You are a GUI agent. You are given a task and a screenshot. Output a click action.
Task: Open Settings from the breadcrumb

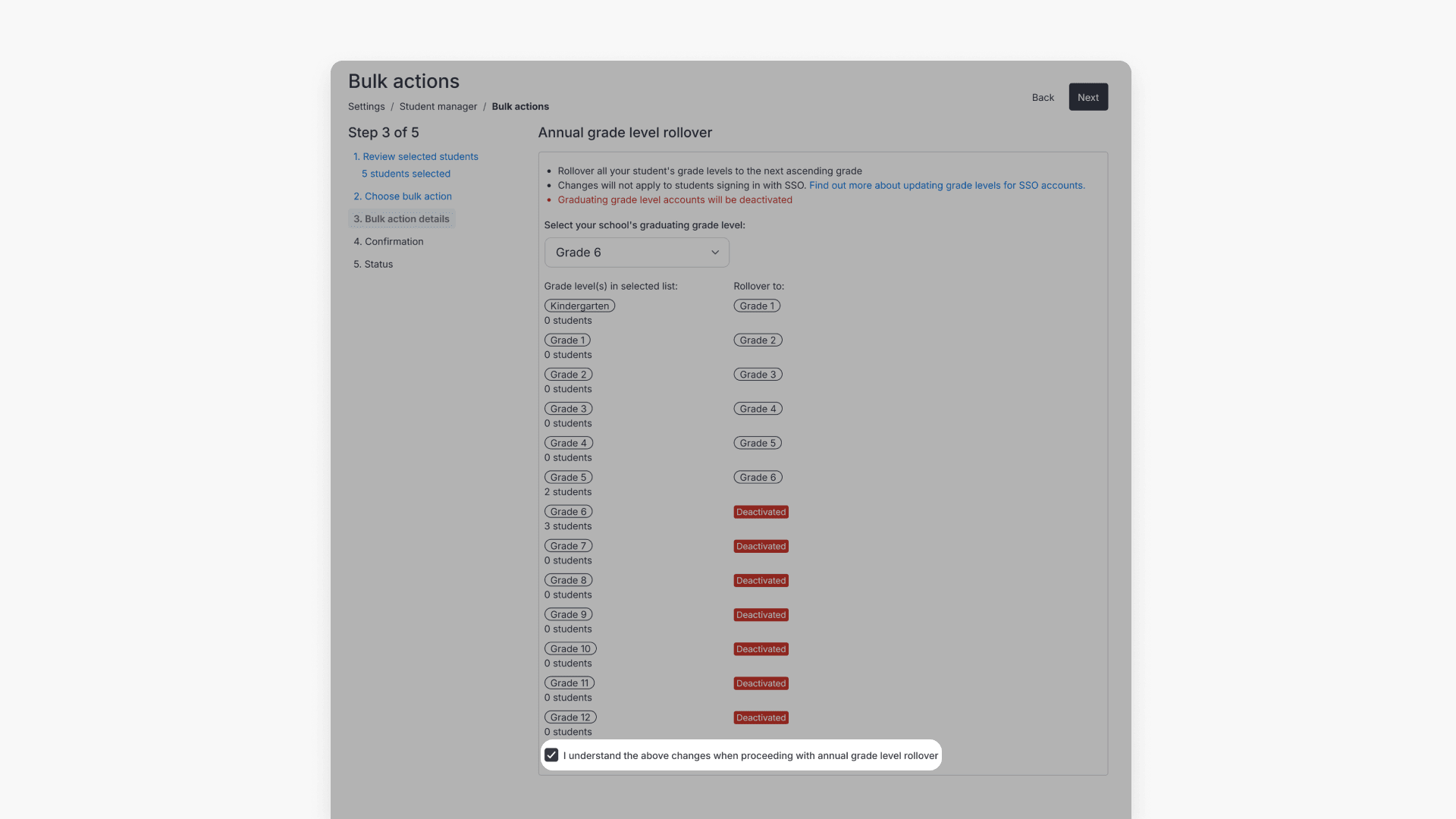tap(366, 106)
